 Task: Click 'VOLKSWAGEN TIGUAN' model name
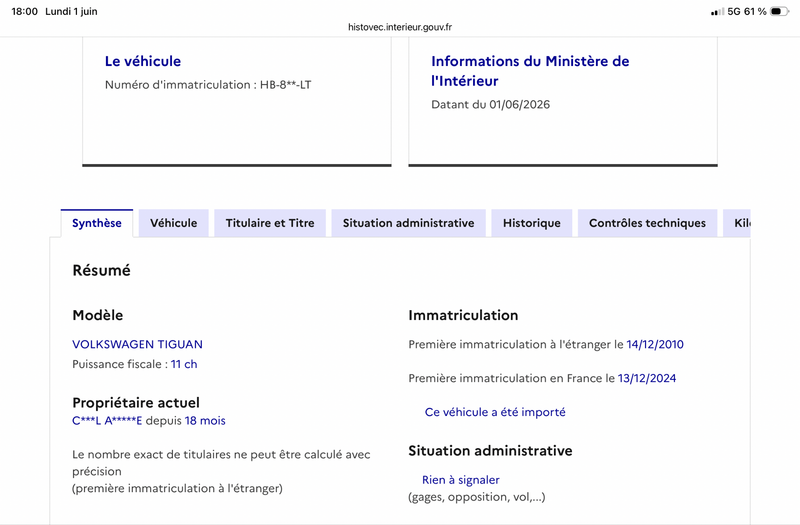click(137, 344)
